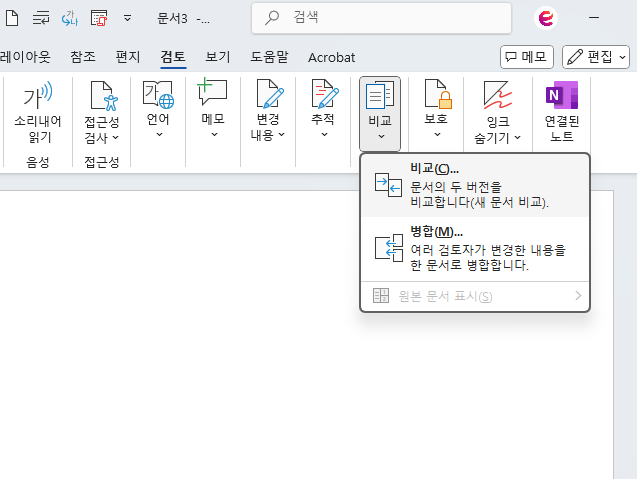Viewport: 637px width, 479px height.
Task: Click 접근성 검사 document icon
Action: pyautogui.click(x=104, y=96)
